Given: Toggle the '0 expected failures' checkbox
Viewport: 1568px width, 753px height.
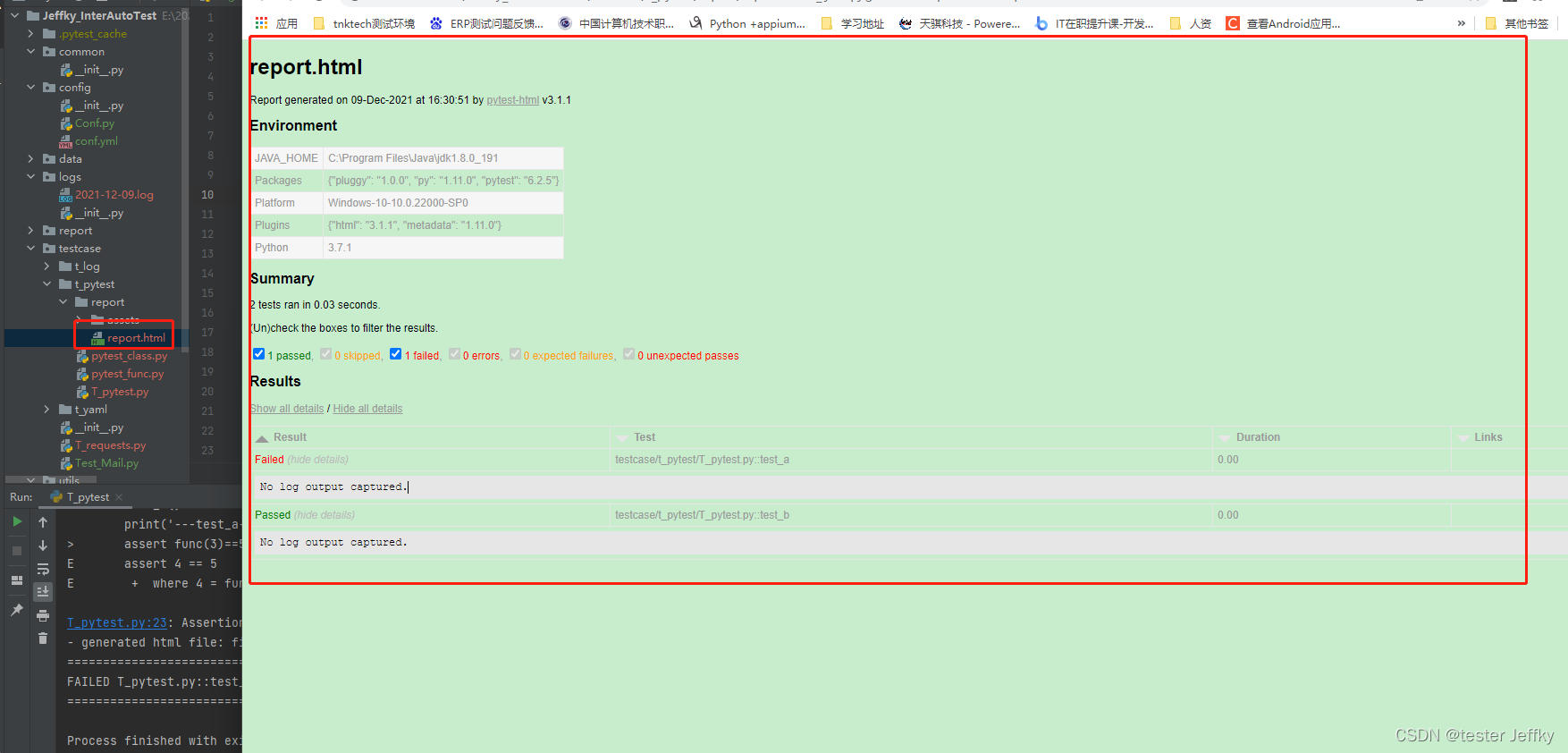Looking at the screenshot, I should [516, 354].
